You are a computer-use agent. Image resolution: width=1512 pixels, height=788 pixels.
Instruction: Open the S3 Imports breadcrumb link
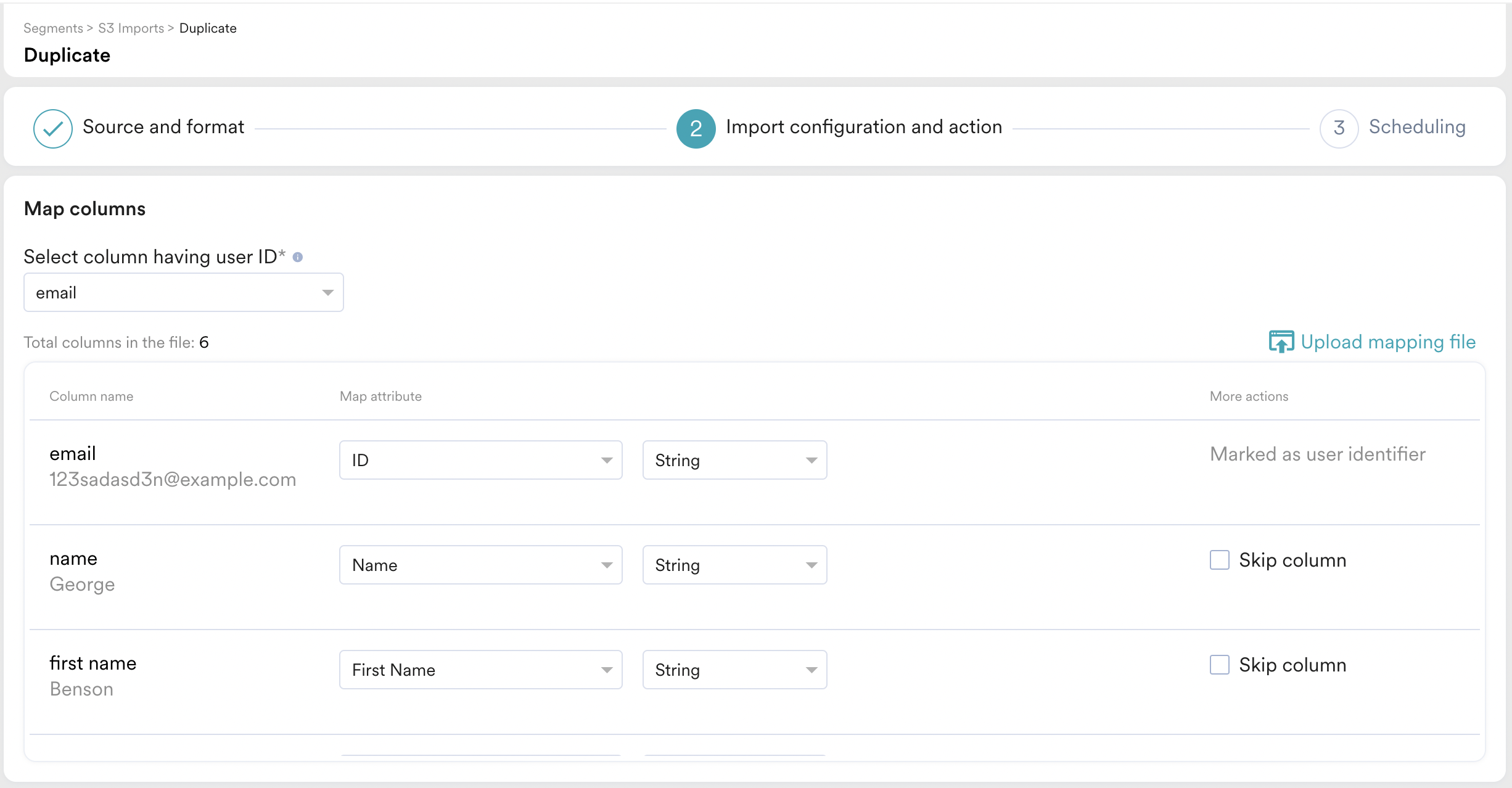tap(131, 28)
